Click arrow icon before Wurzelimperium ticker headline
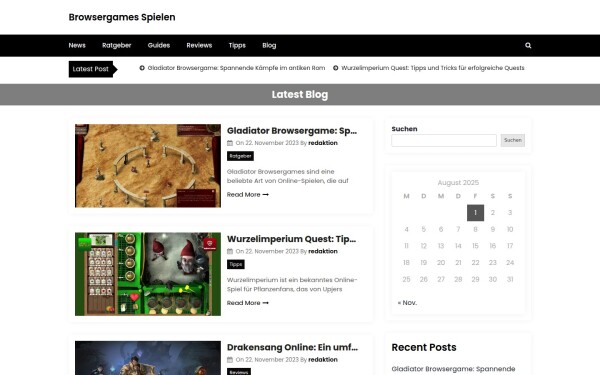 (x=336, y=68)
